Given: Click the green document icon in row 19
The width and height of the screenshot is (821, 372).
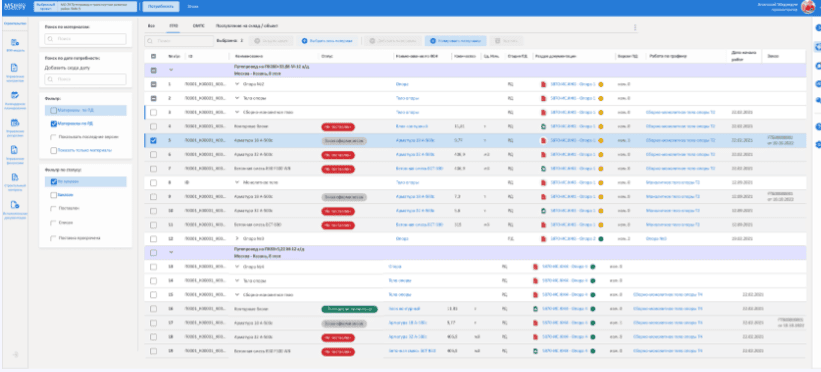Looking at the screenshot, I should pos(535,351).
